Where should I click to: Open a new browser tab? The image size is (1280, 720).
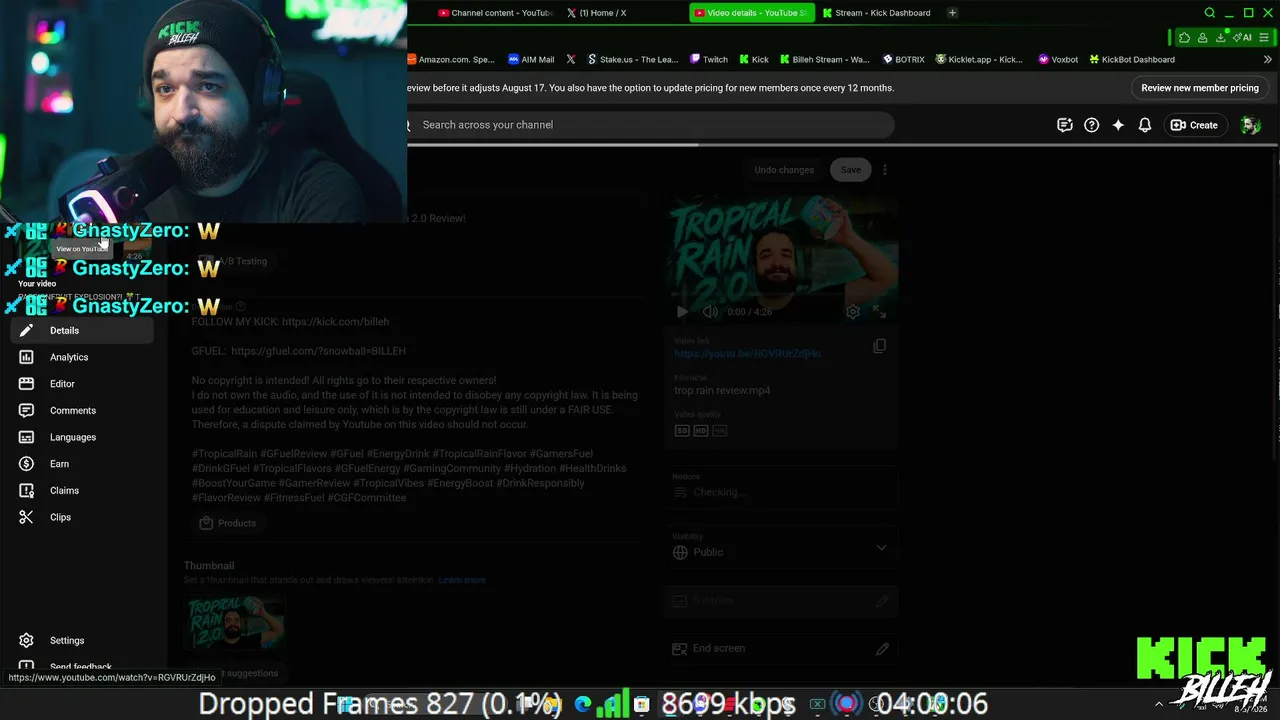click(952, 13)
